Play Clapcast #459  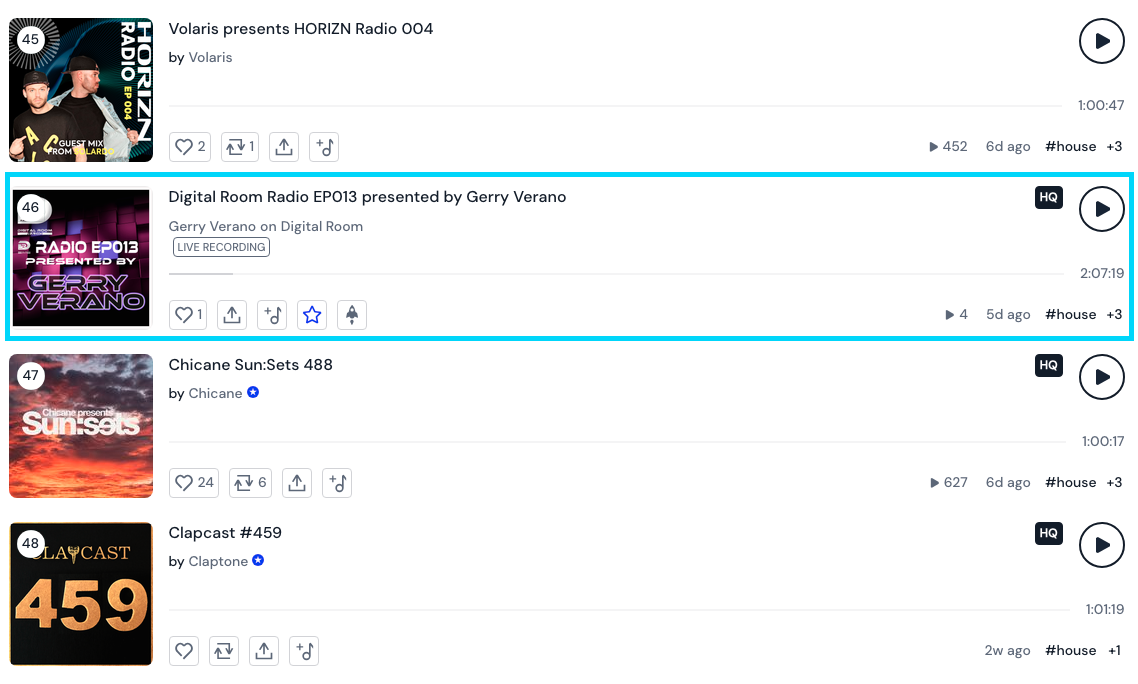[x=1101, y=545]
